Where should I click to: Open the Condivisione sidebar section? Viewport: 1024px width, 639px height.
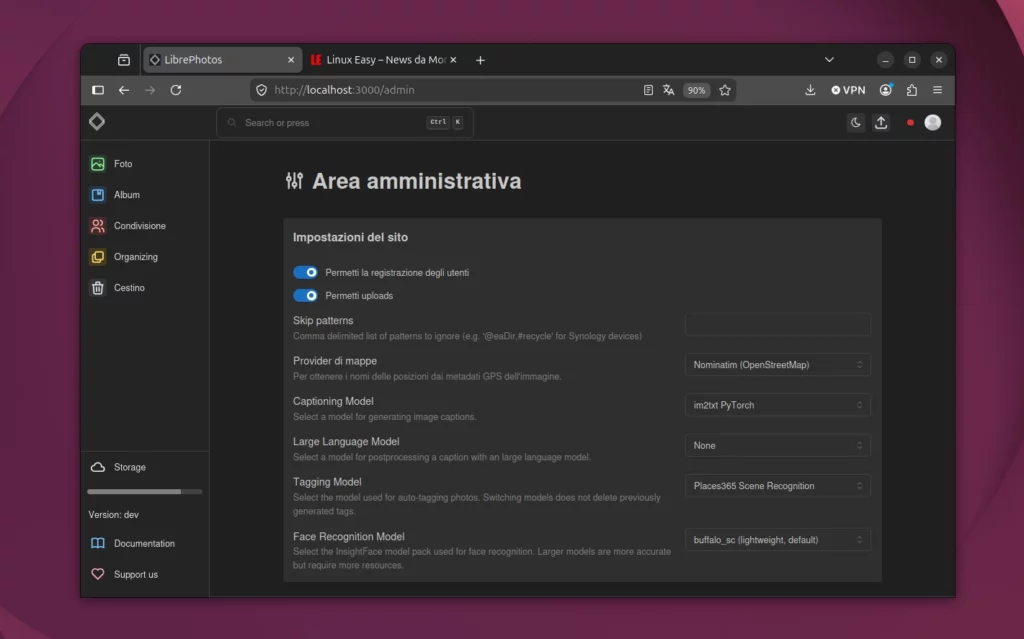pos(145,226)
